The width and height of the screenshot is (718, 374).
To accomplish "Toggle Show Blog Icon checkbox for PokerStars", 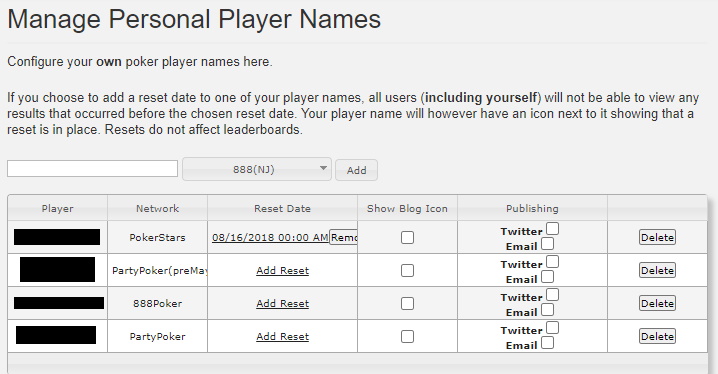I will pyautogui.click(x=407, y=238).
